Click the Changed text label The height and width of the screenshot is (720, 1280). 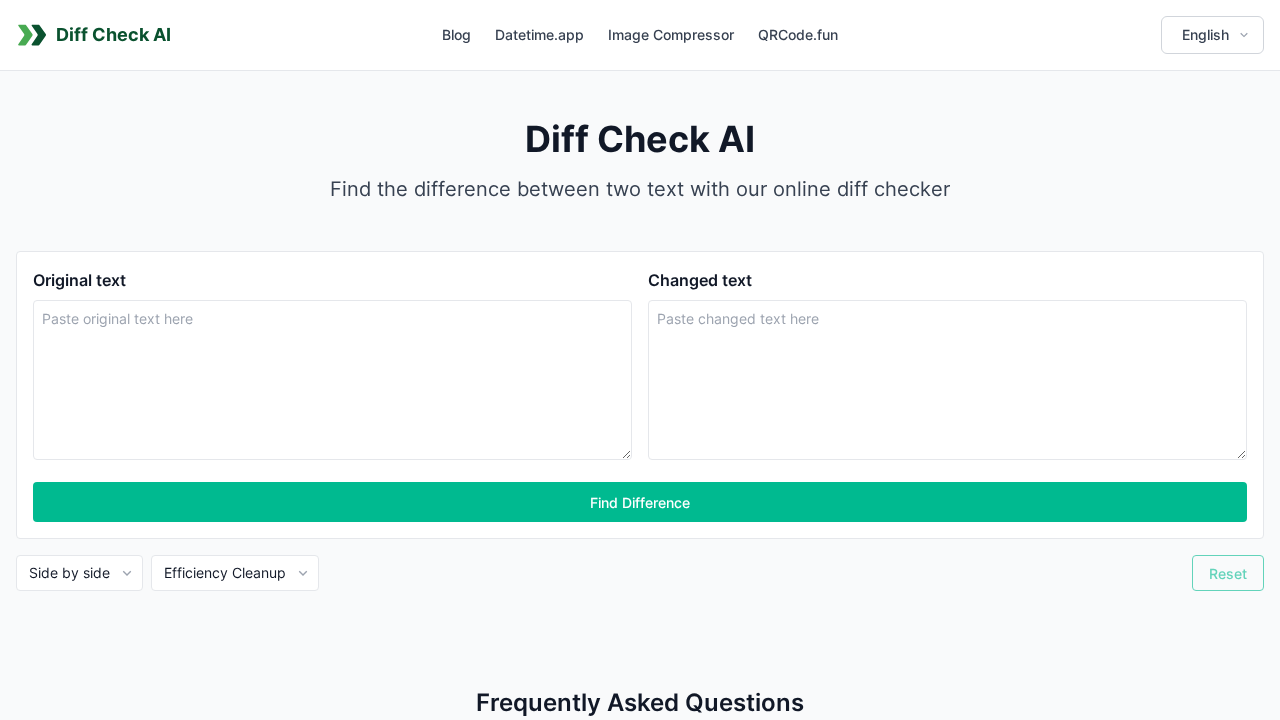coord(700,281)
